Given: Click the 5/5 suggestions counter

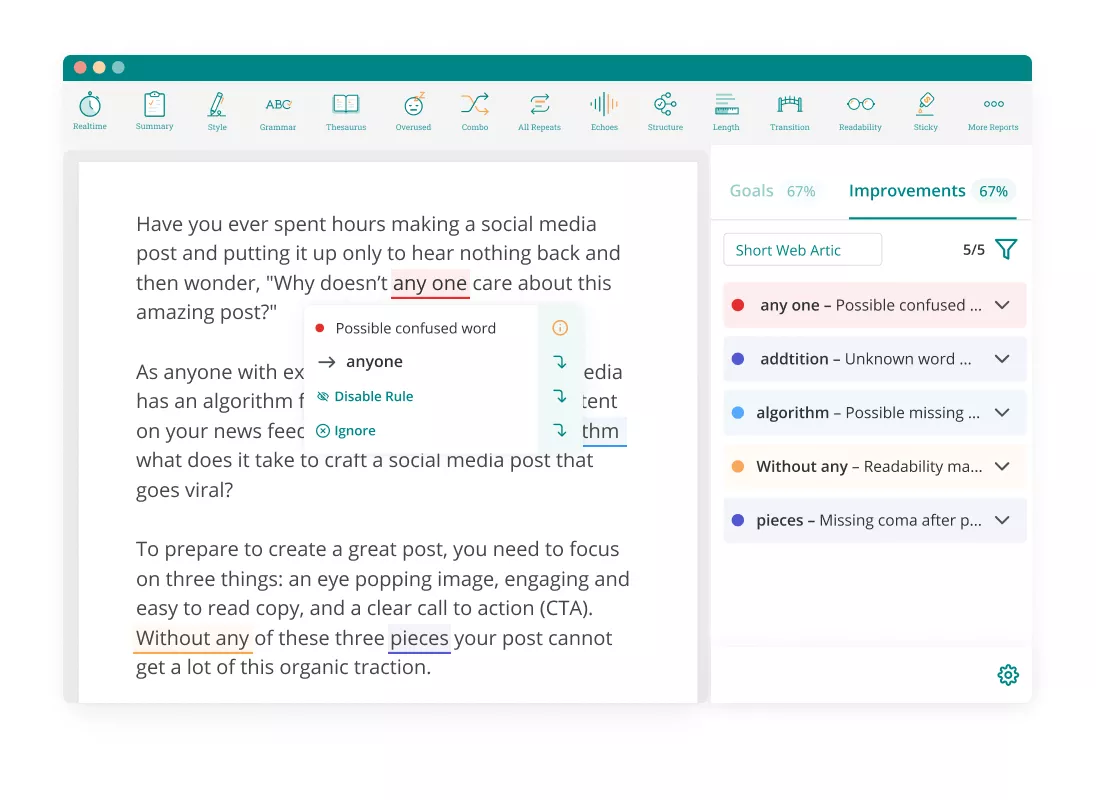Looking at the screenshot, I should click(974, 250).
